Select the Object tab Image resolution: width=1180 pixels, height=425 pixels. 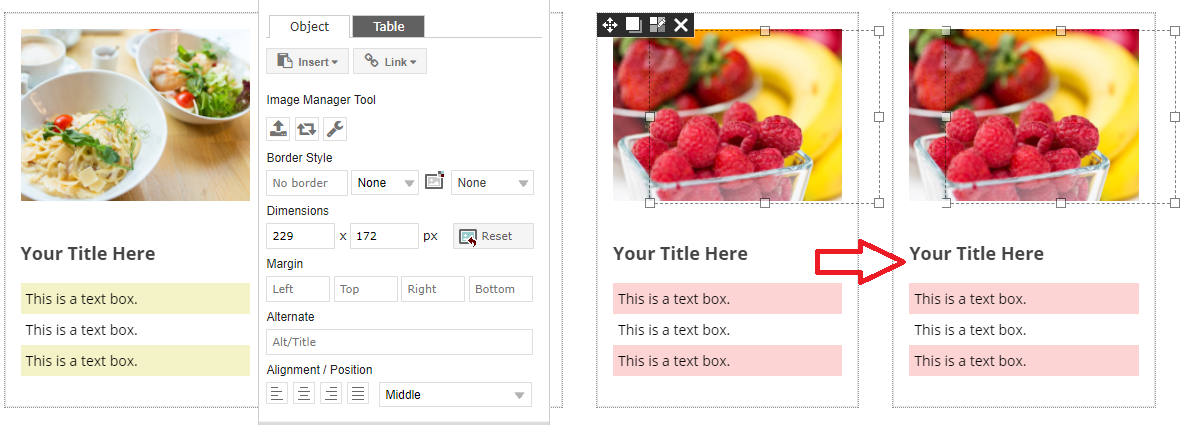click(309, 27)
